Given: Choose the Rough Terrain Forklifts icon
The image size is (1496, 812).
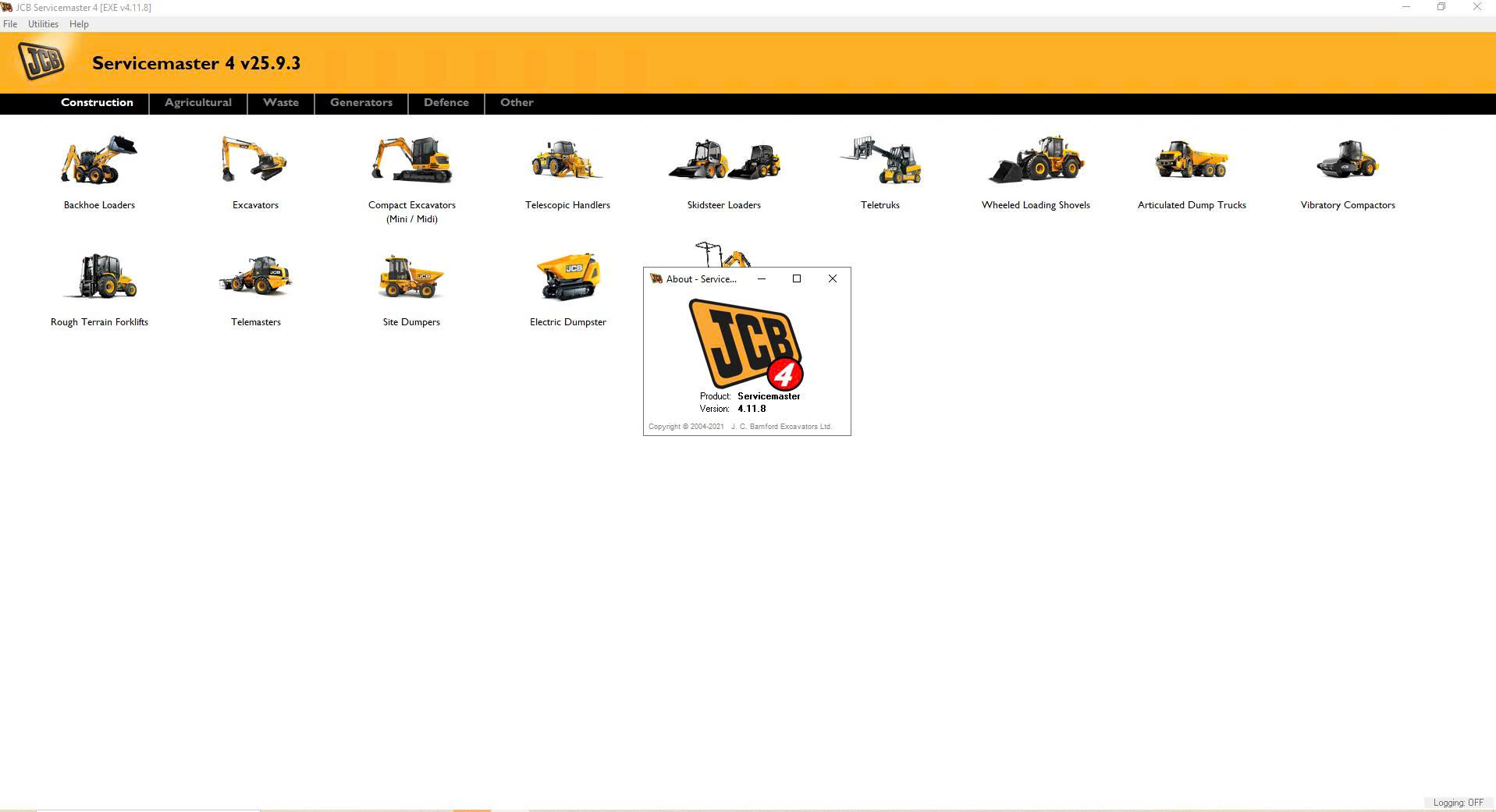Looking at the screenshot, I should [100, 276].
